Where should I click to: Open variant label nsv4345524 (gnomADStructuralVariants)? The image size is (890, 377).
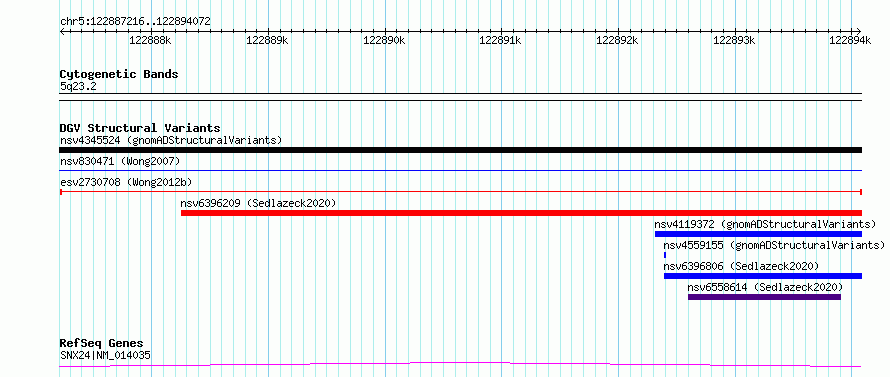tap(171, 140)
